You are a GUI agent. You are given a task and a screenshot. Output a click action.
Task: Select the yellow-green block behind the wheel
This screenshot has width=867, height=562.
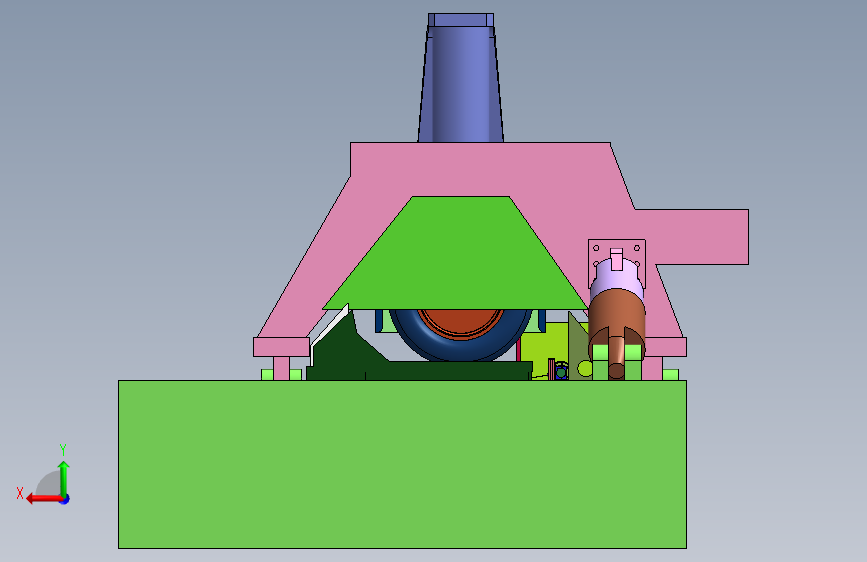tap(545, 346)
